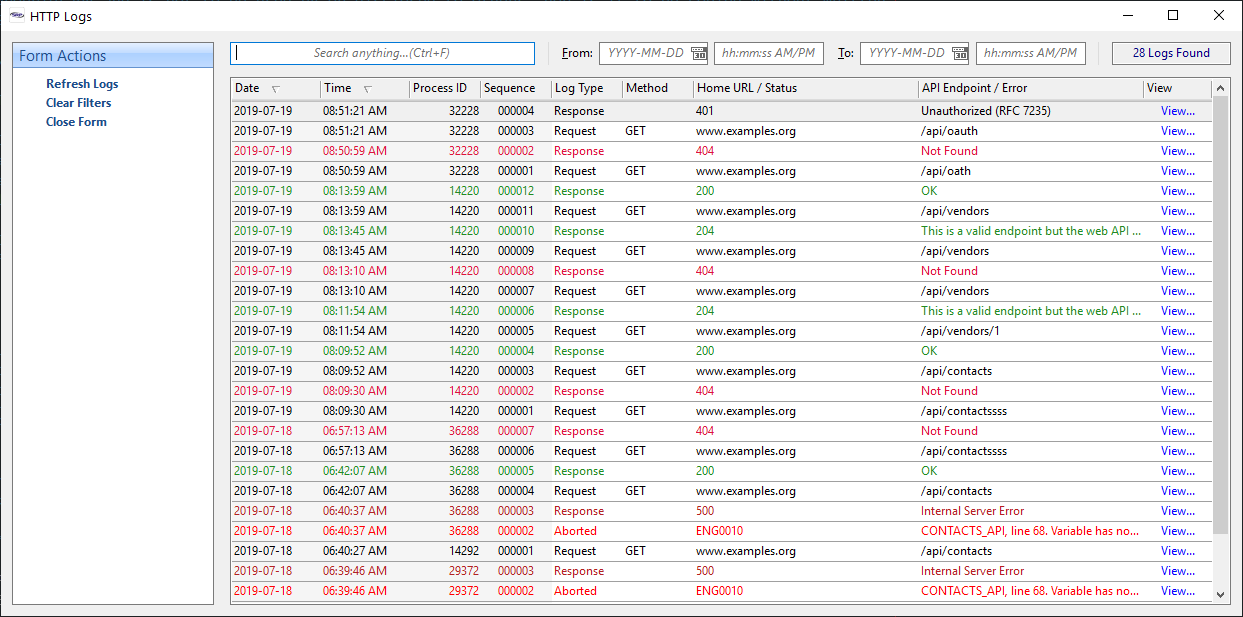Screen dimensions: 1243x617
Task: Open the To date calendar picker
Action: click(x=960, y=53)
